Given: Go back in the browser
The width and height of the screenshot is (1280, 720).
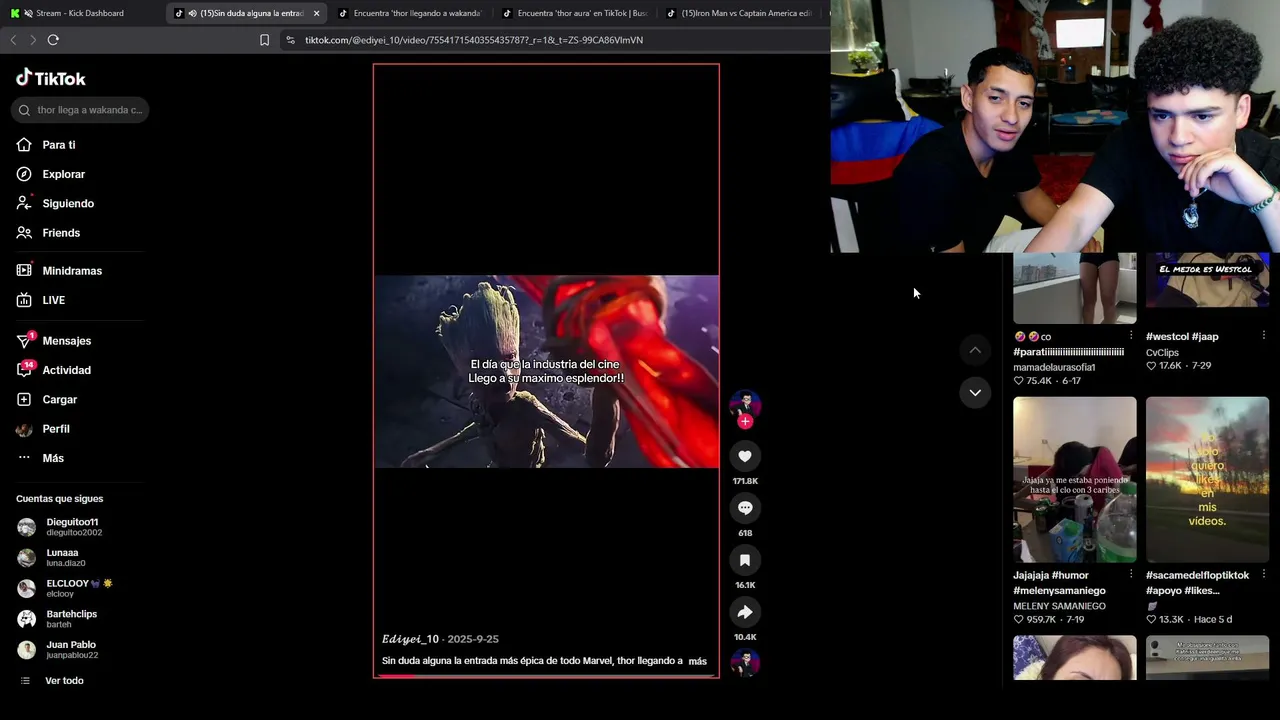Looking at the screenshot, I should click(13, 40).
